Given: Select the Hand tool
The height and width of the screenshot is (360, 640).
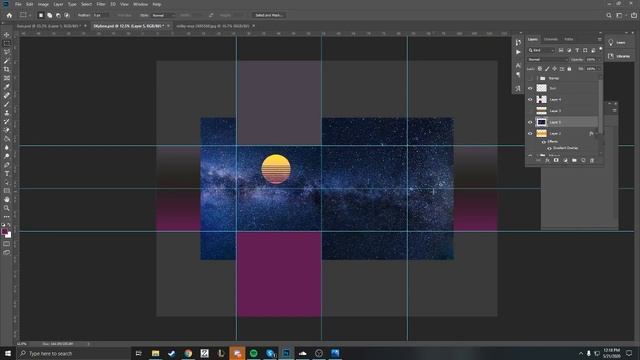Looking at the screenshot, I should tap(7, 199).
